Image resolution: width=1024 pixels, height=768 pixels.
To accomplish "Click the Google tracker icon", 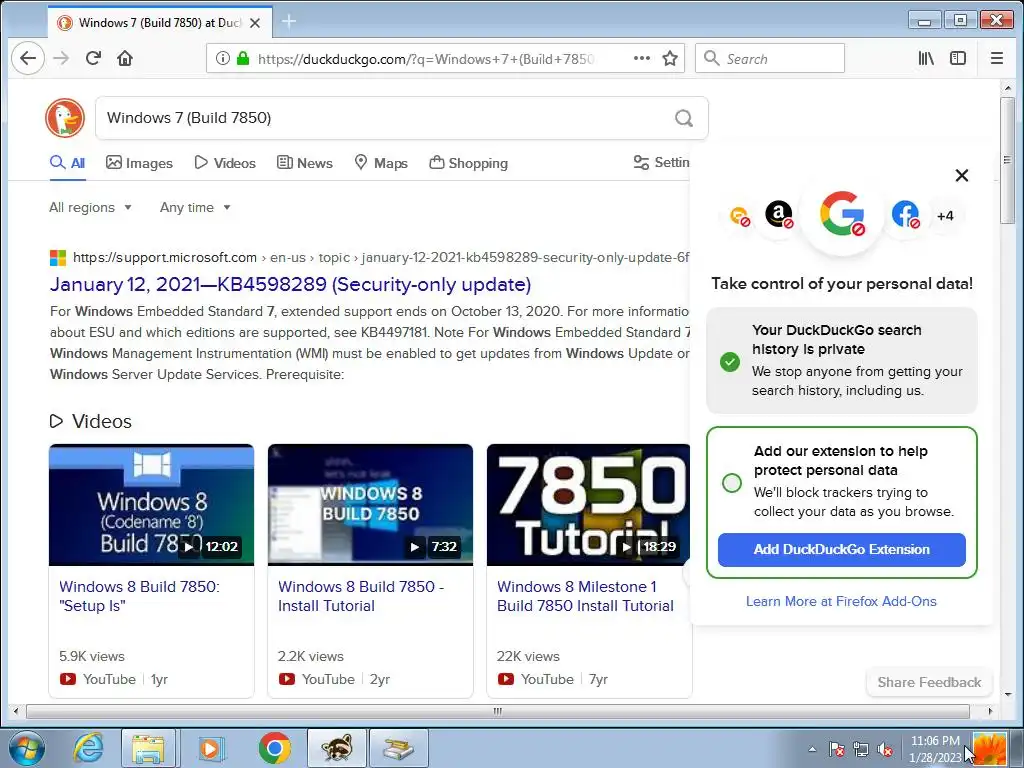I will [842, 214].
